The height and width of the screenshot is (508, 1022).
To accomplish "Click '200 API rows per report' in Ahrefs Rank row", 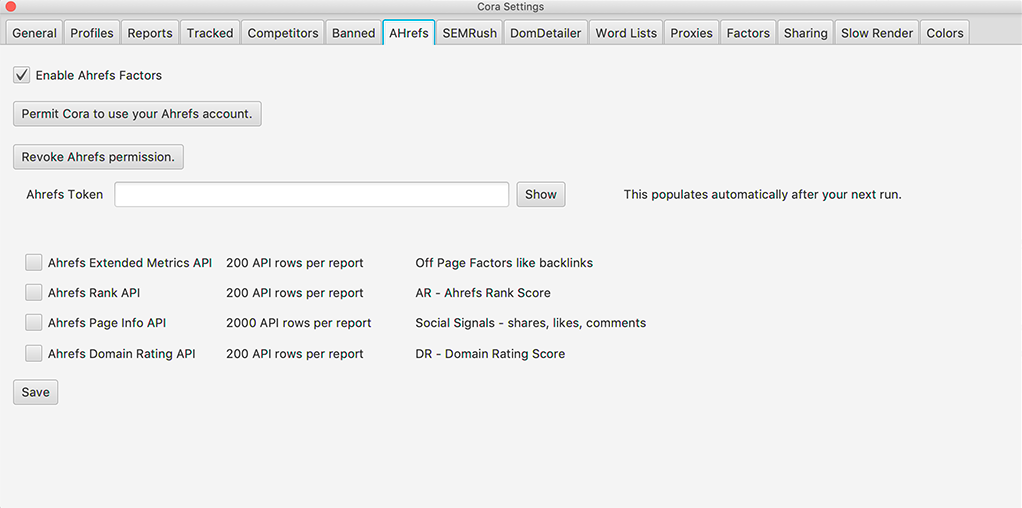I will coord(295,293).
